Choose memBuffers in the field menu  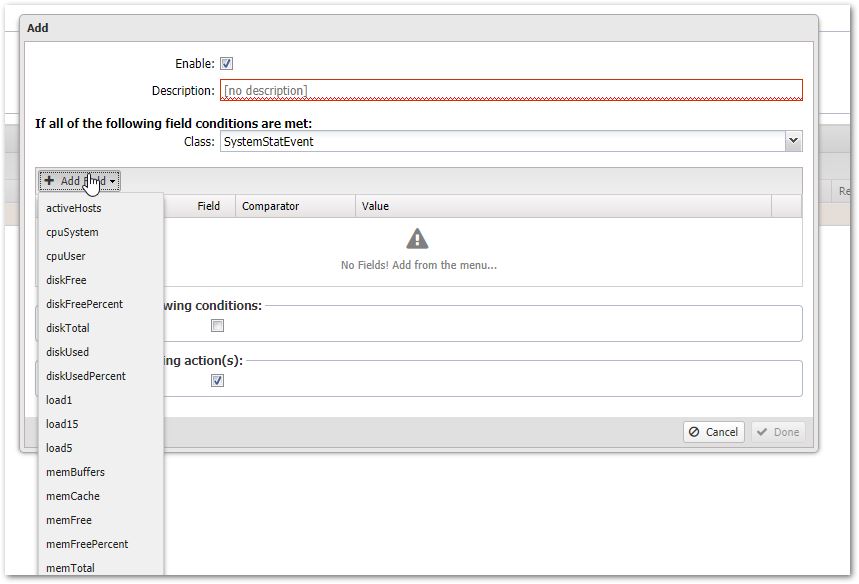[x=75, y=472]
